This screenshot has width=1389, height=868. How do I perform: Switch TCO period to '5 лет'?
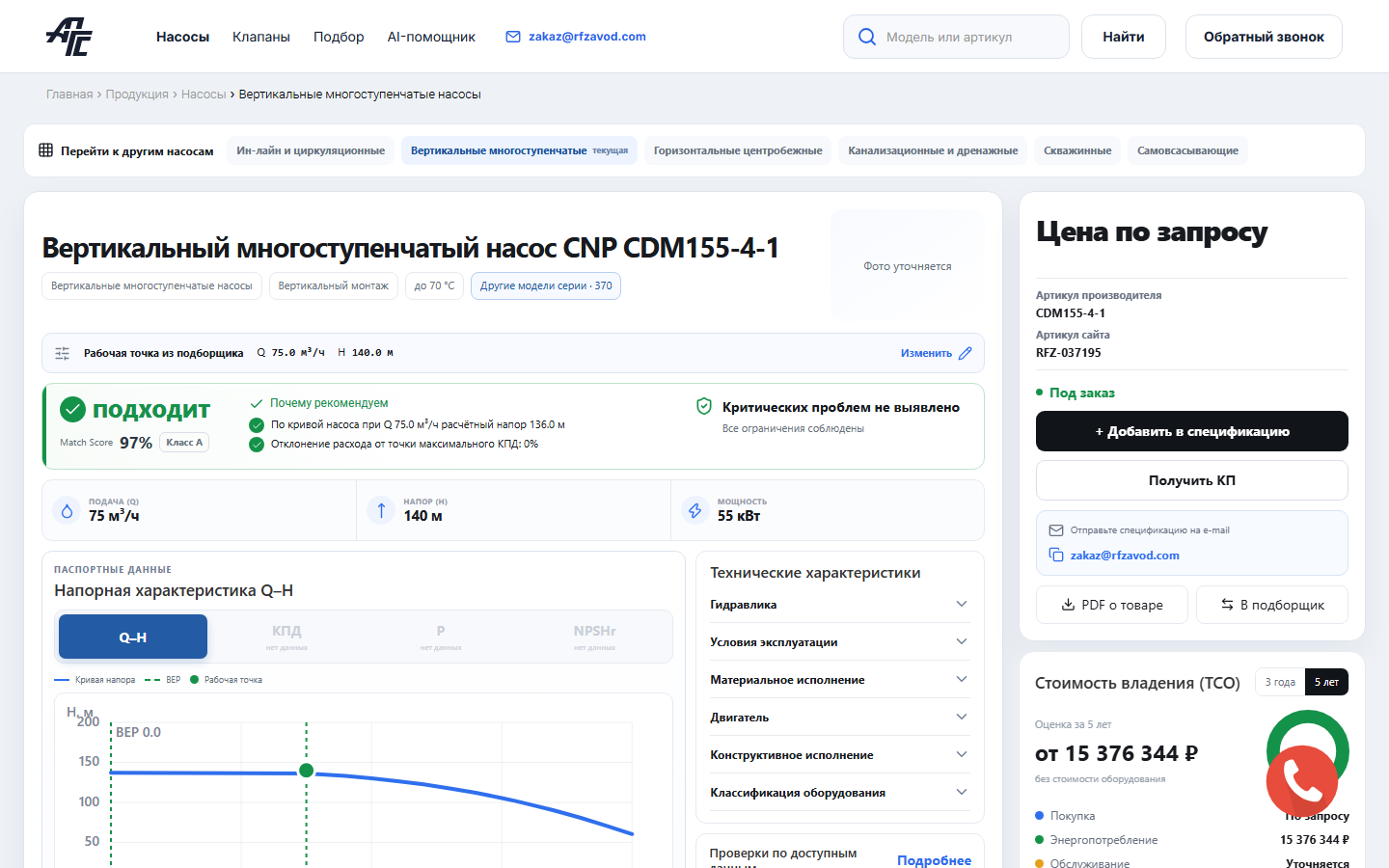pyautogui.click(x=1326, y=682)
